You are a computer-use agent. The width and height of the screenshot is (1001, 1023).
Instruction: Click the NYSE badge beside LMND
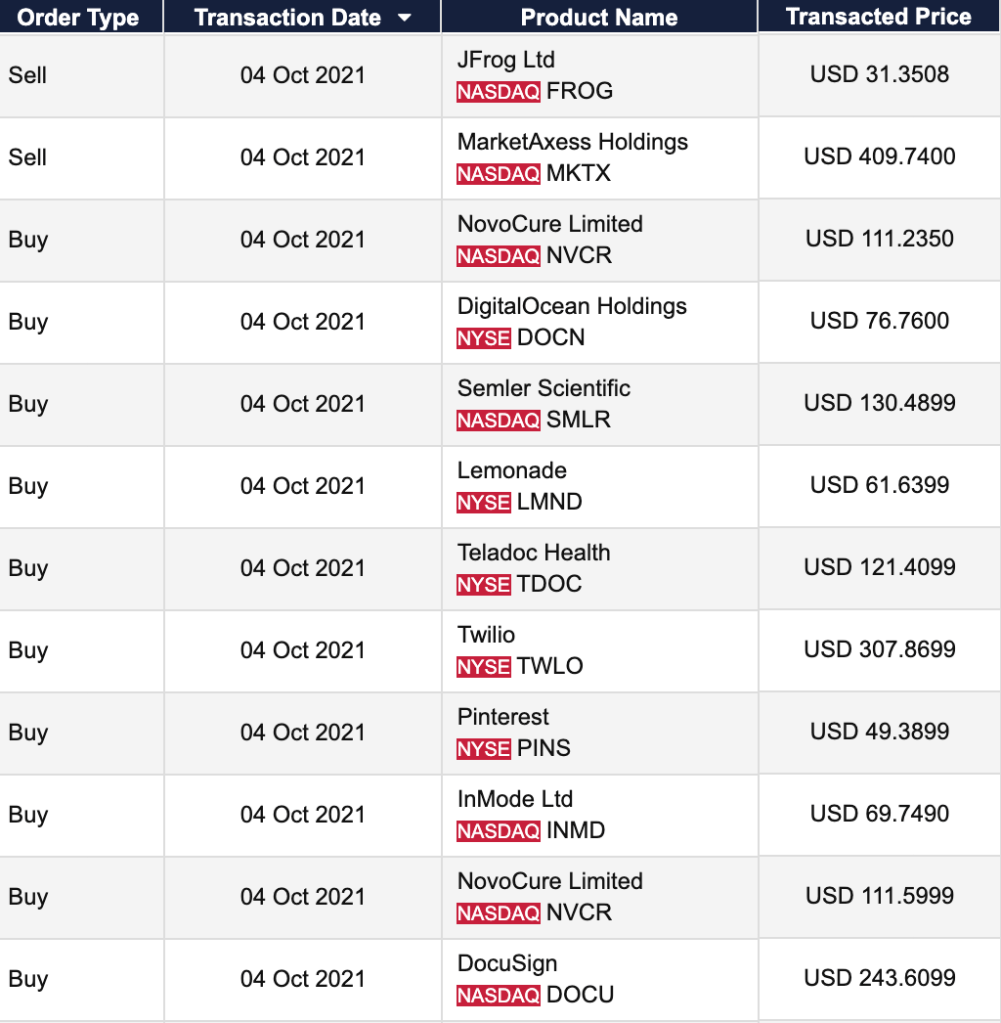tap(483, 502)
